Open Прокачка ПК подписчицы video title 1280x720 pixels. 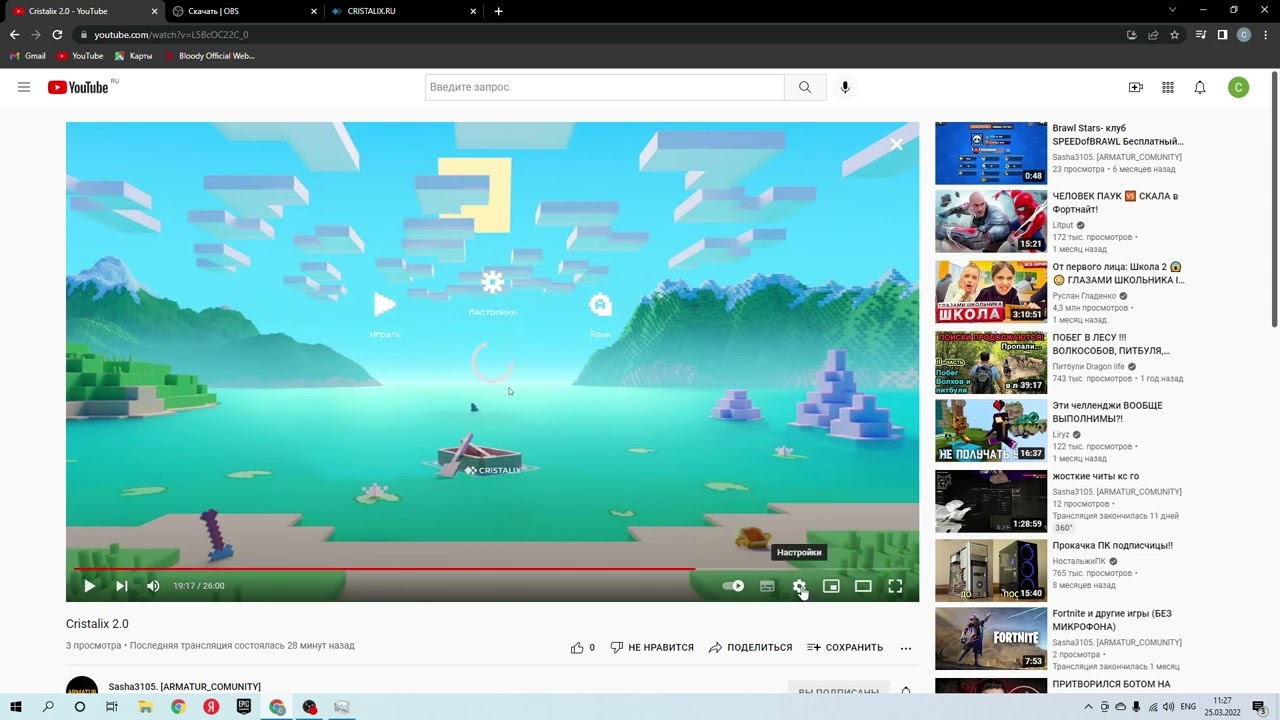(x=1112, y=546)
